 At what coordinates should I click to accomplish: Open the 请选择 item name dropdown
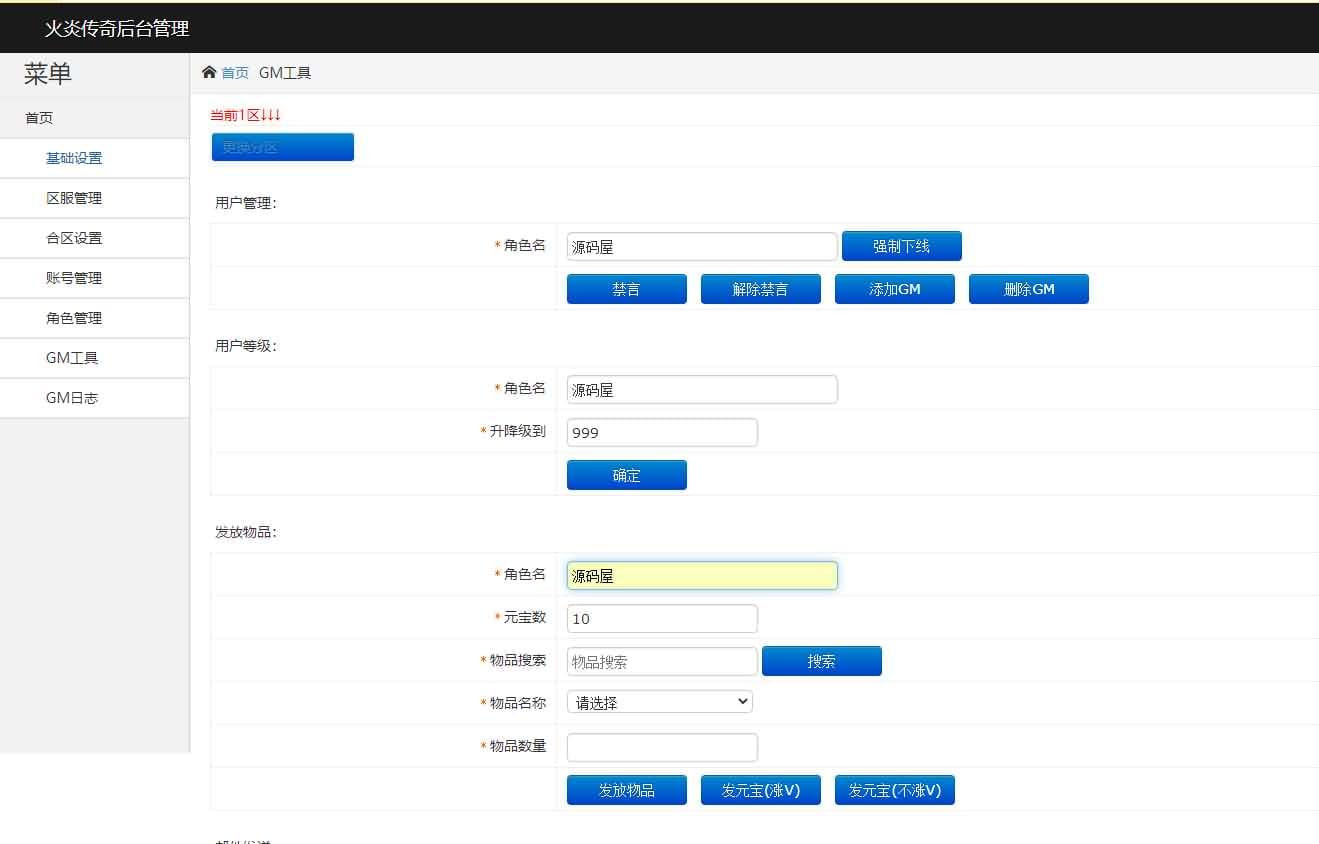(x=659, y=701)
